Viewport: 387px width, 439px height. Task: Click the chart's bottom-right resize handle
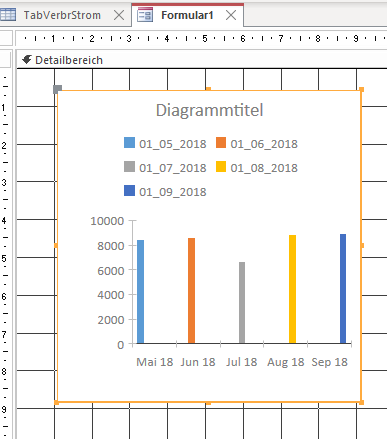pyautogui.click(x=362, y=403)
